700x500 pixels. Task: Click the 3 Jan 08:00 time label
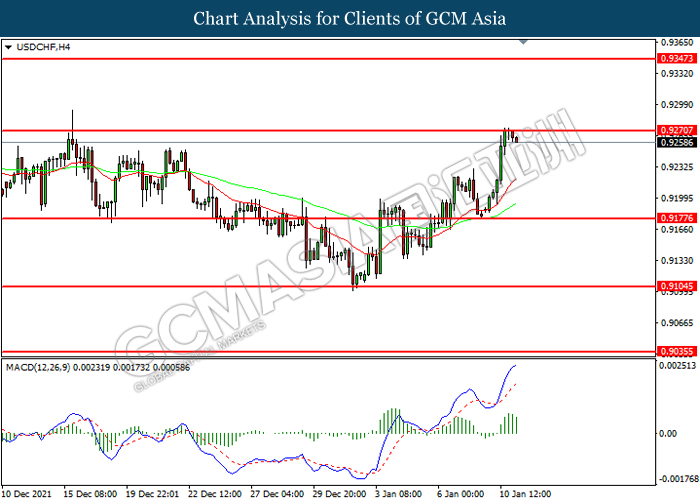[400, 494]
